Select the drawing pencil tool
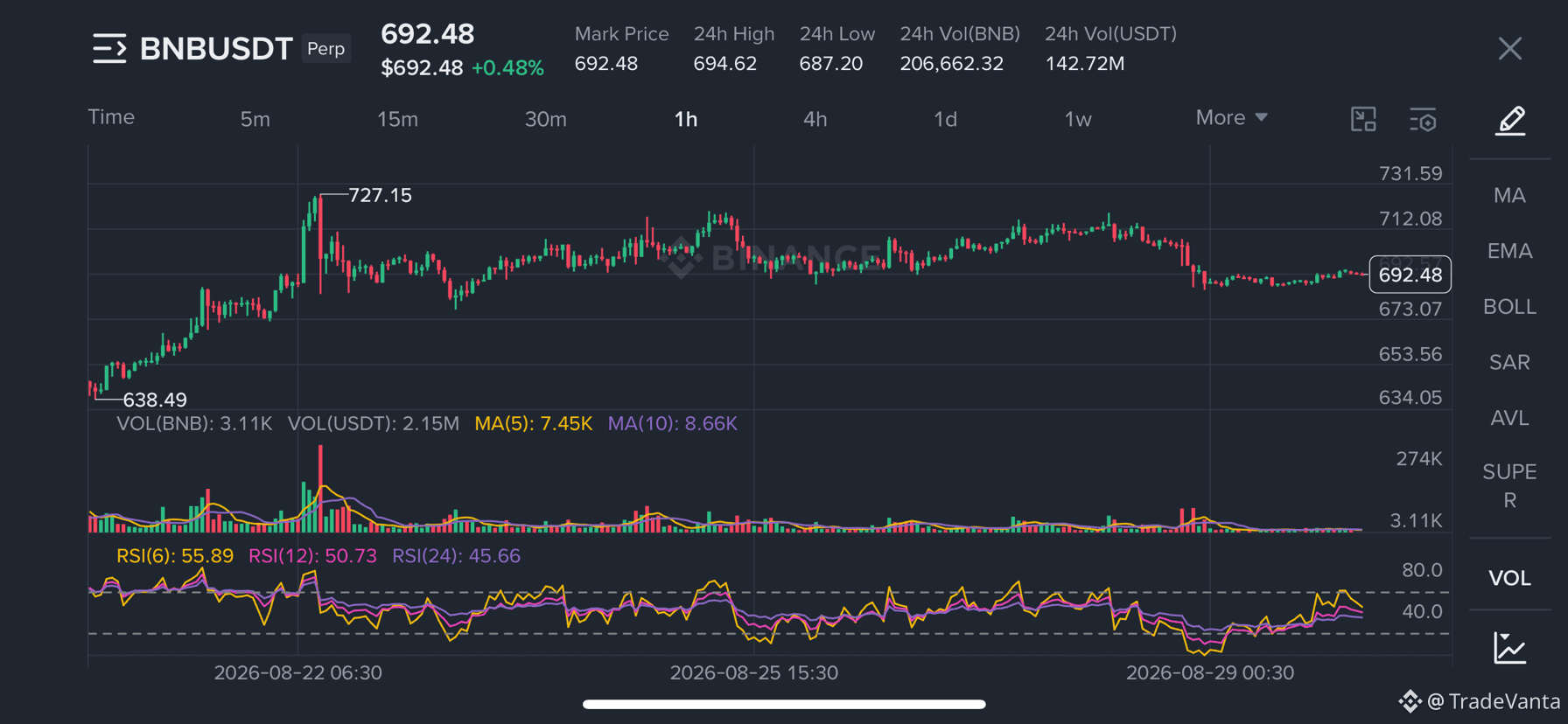1568x724 pixels. (x=1510, y=121)
